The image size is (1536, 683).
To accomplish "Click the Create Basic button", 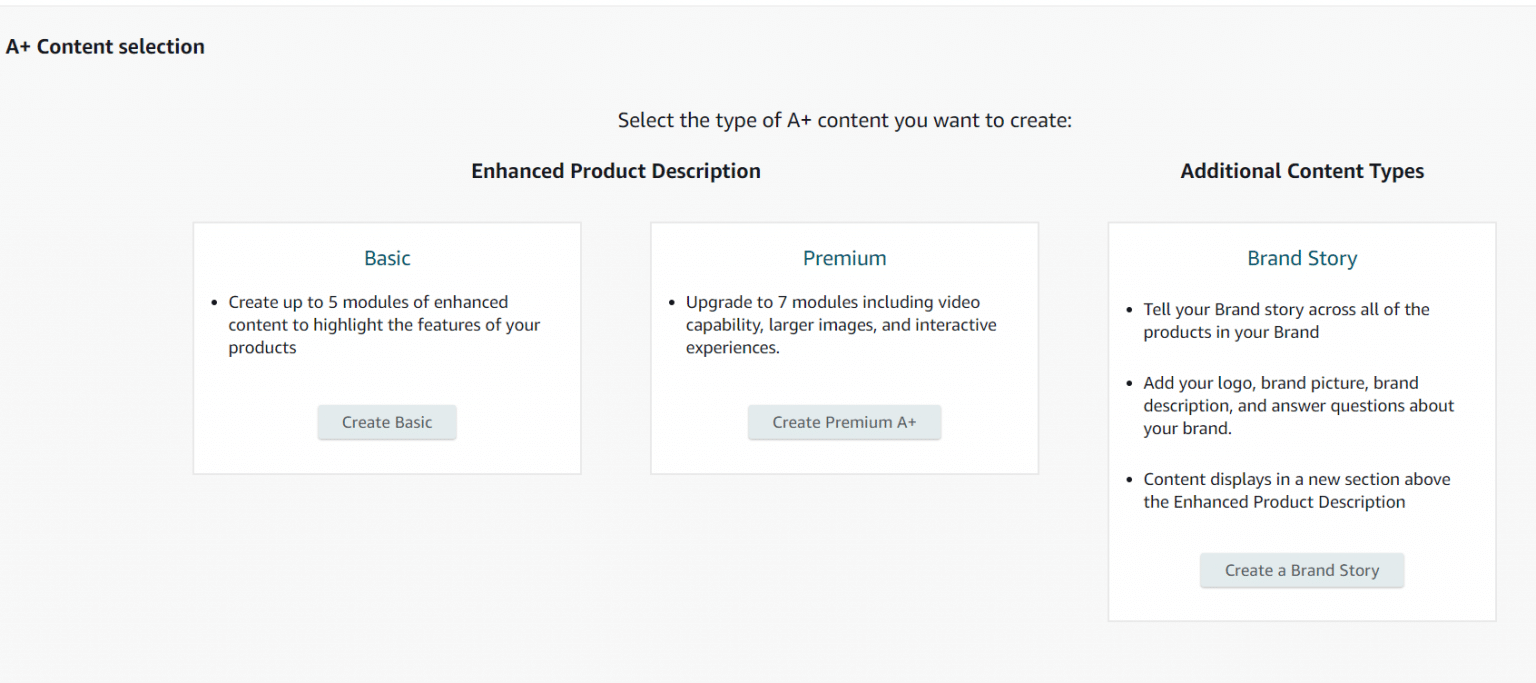I will (387, 422).
